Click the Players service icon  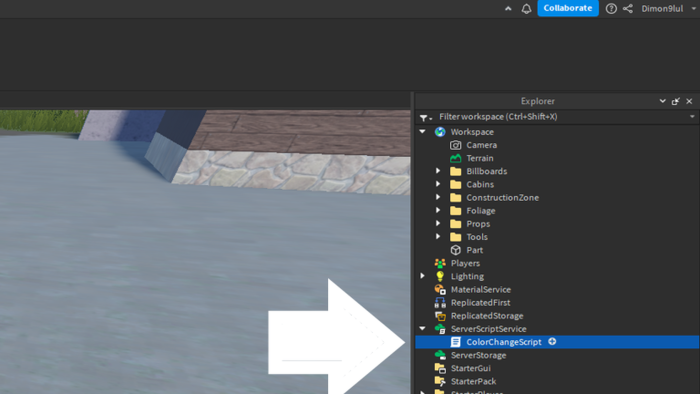coord(440,263)
